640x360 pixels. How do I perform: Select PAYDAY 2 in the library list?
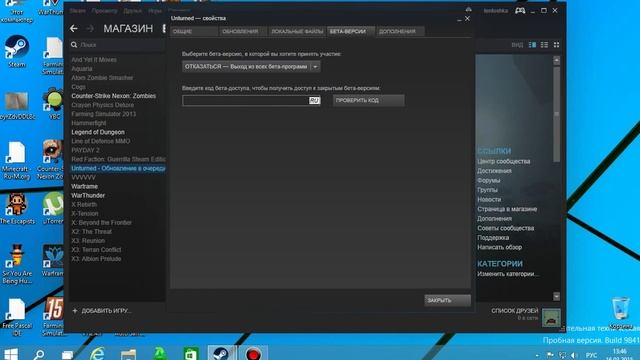(x=85, y=150)
